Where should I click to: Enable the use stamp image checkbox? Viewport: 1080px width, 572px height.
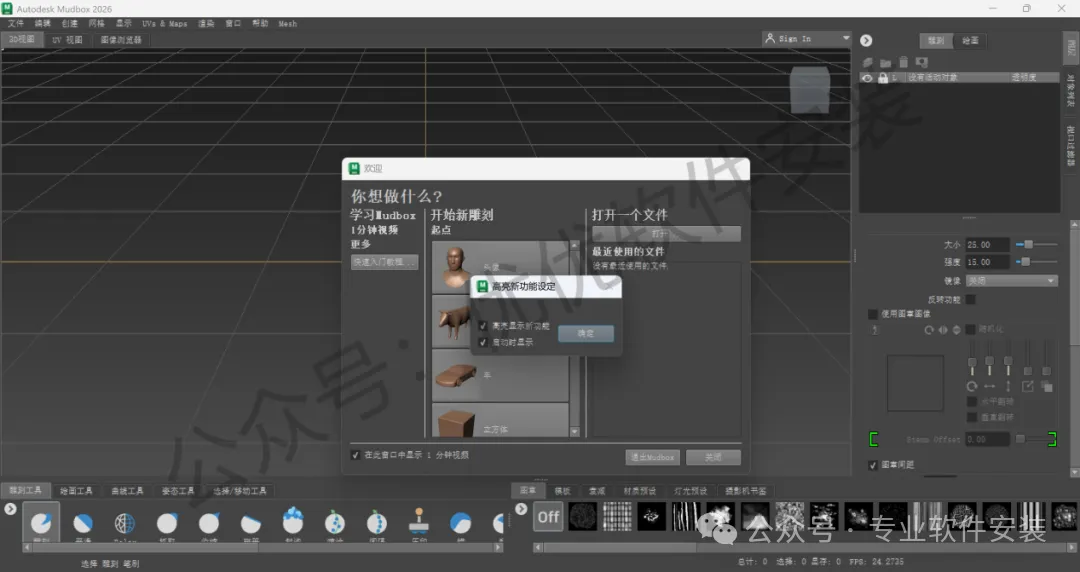(x=873, y=314)
